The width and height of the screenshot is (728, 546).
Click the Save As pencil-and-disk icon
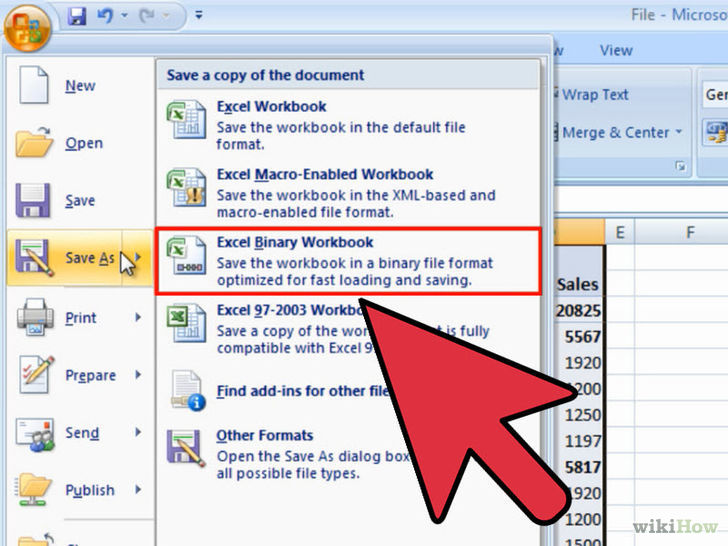coord(34,258)
